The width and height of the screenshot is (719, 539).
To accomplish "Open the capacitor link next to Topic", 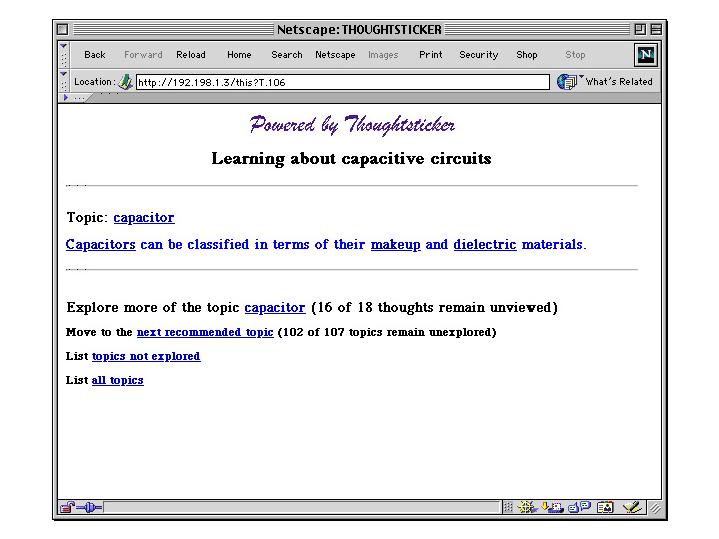I will point(144,217).
